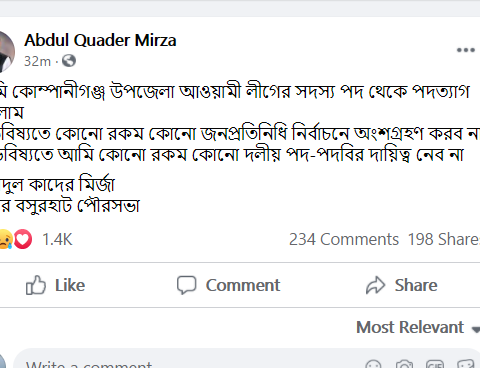Click the heart love reaction icon
The width and height of the screenshot is (480, 368).
(x=23, y=239)
